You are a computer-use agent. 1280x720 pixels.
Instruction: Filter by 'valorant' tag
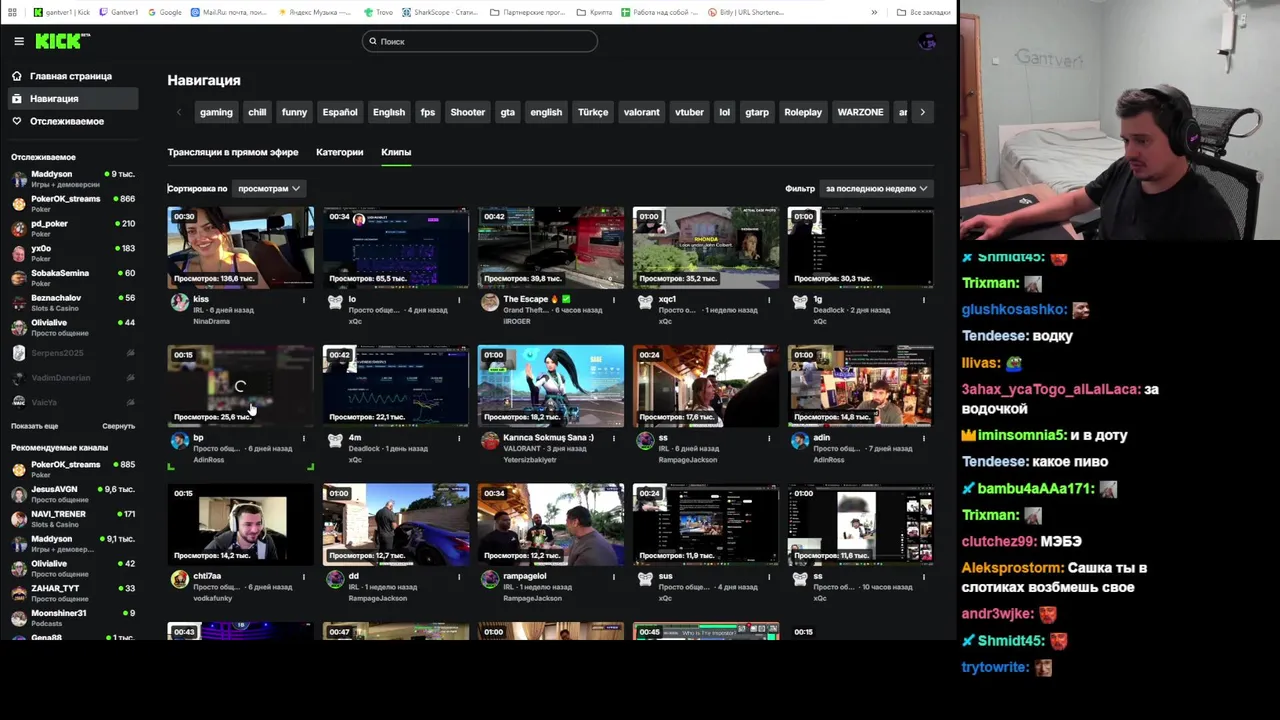click(641, 112)
